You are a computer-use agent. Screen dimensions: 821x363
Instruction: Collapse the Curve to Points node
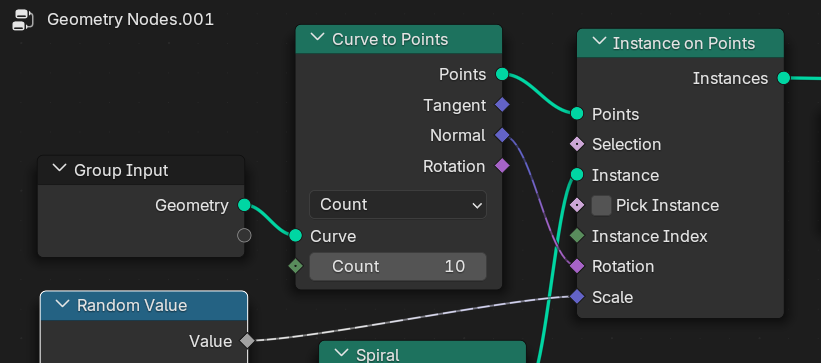point(317,37)
